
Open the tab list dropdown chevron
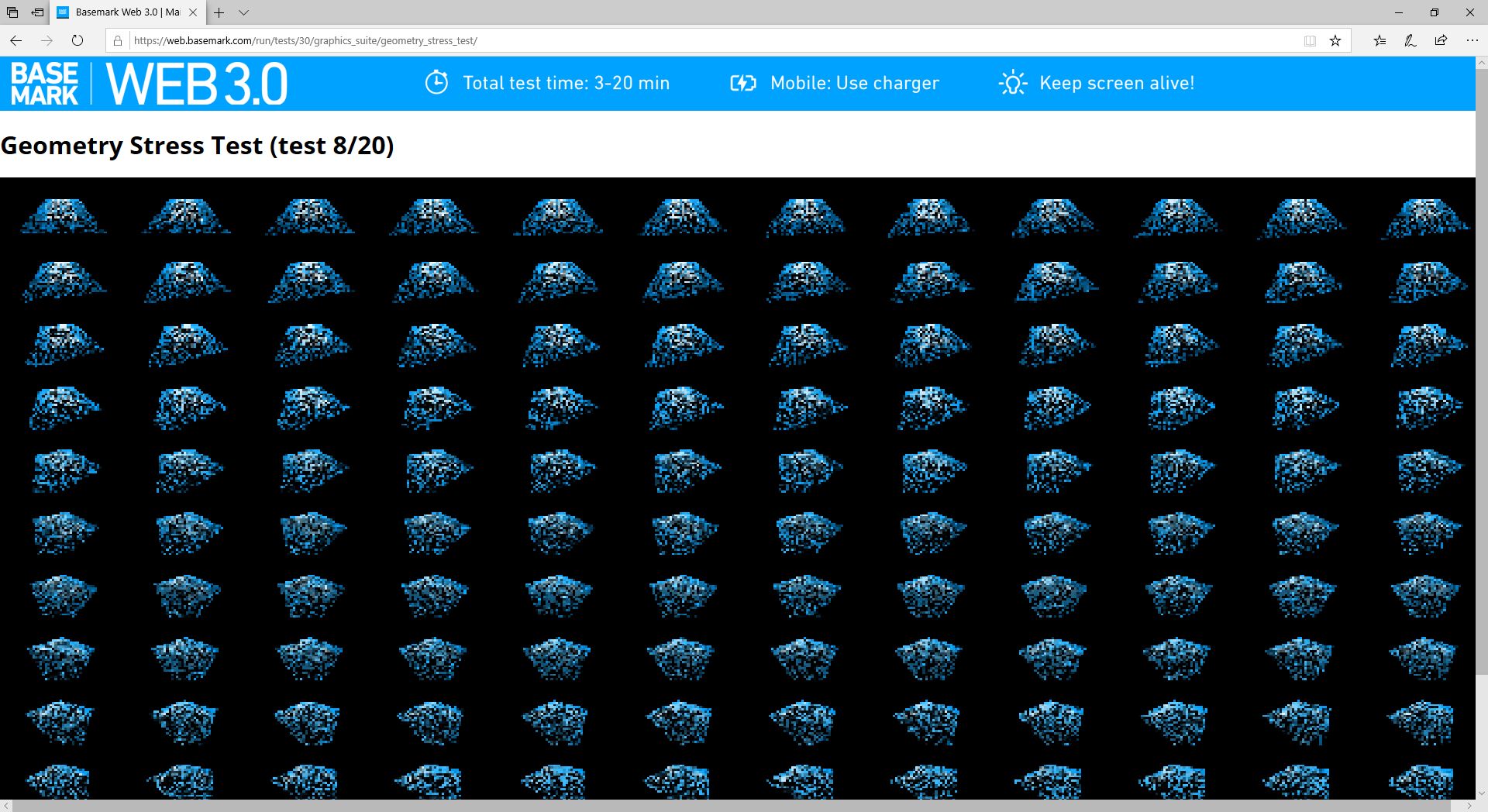coord(243,13)
